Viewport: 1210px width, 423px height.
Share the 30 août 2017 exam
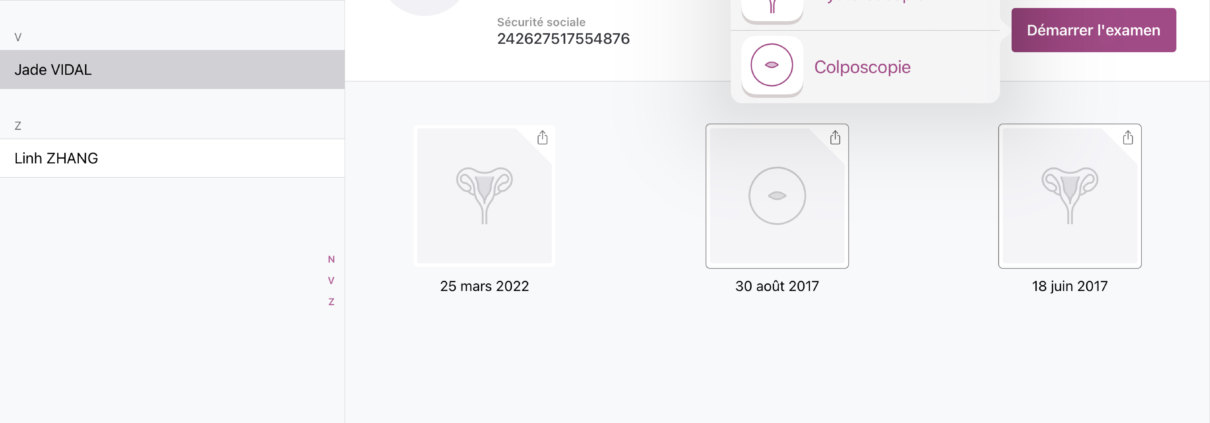[x=835, y=138]
